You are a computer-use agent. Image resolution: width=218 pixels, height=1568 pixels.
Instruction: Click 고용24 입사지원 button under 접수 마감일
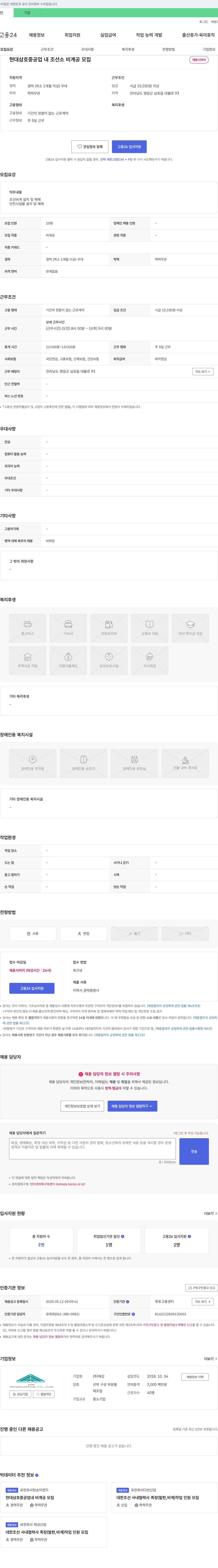pyautogui.click(x=32, y=989)
